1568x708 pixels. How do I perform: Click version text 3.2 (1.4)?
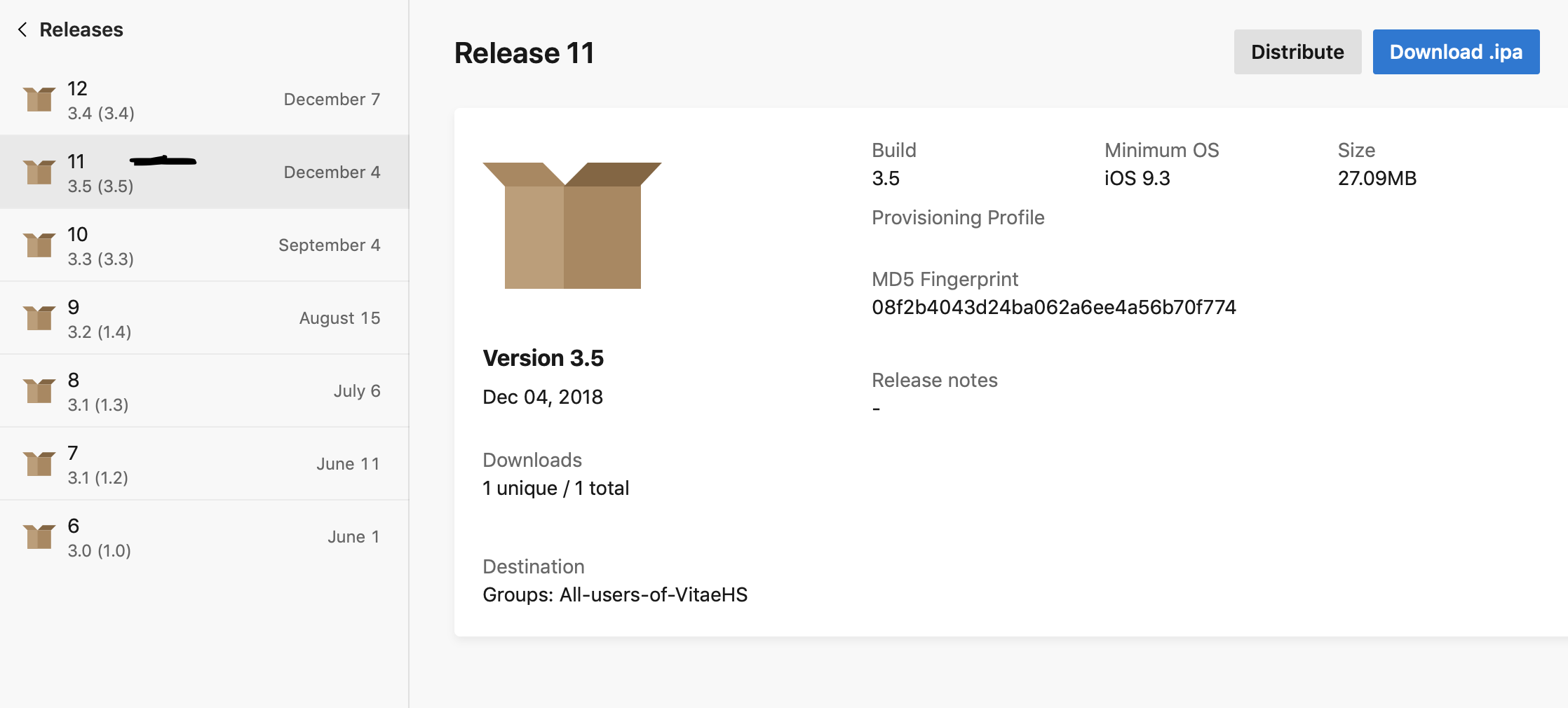click(100, 332)
